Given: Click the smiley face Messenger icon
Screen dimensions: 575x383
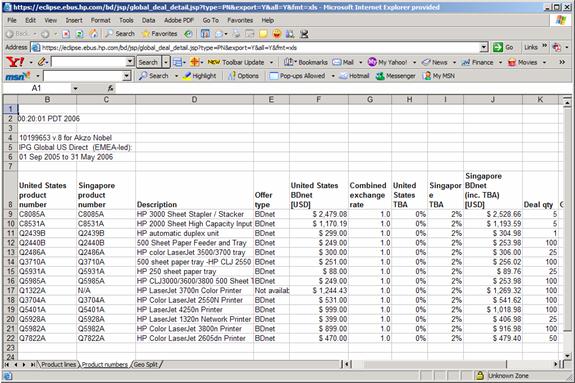Looking at the screenshot, I should pyautogui.click(x=277, y=34).
